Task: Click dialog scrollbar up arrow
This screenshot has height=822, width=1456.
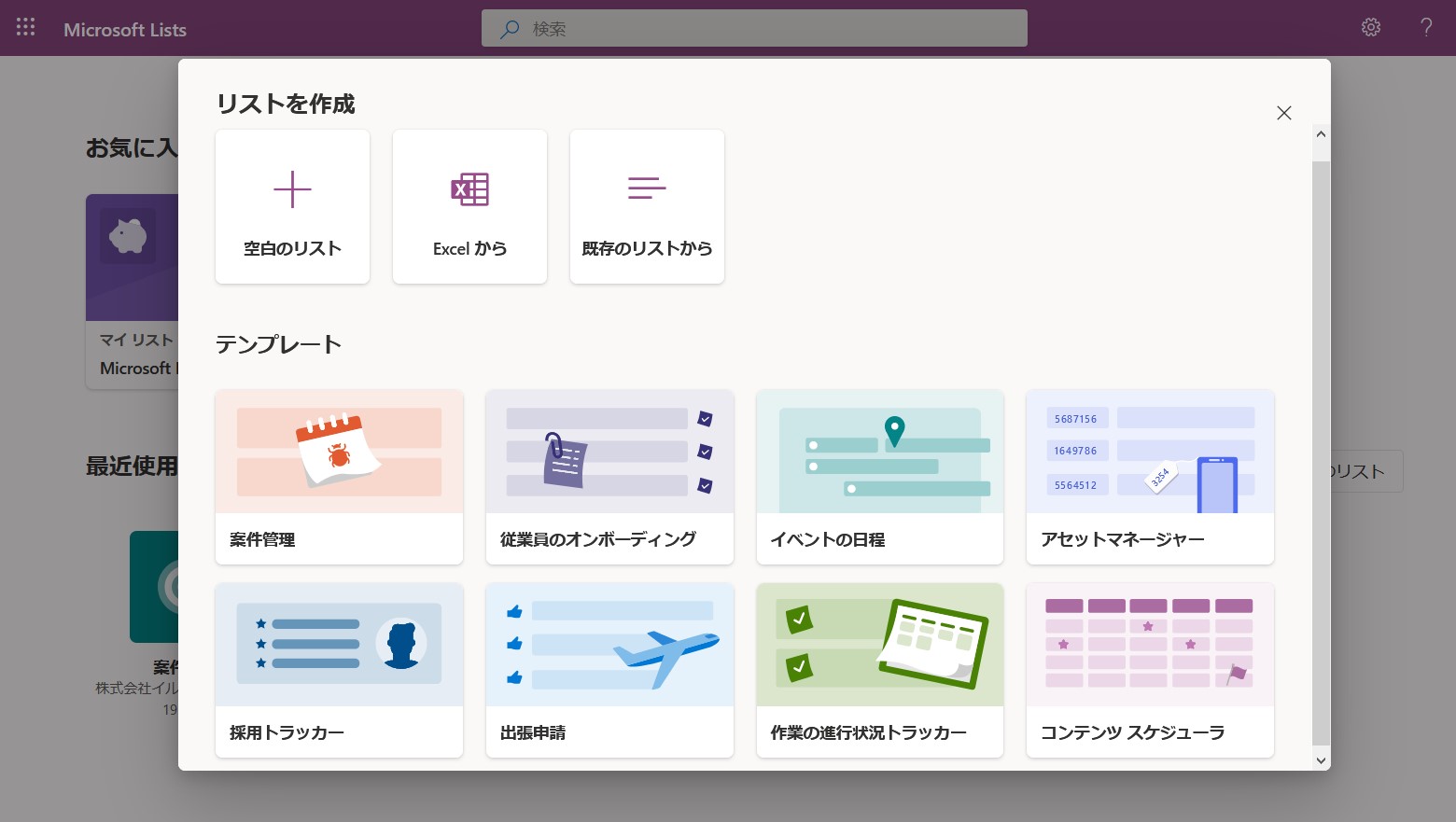Action: point(1321,134)
